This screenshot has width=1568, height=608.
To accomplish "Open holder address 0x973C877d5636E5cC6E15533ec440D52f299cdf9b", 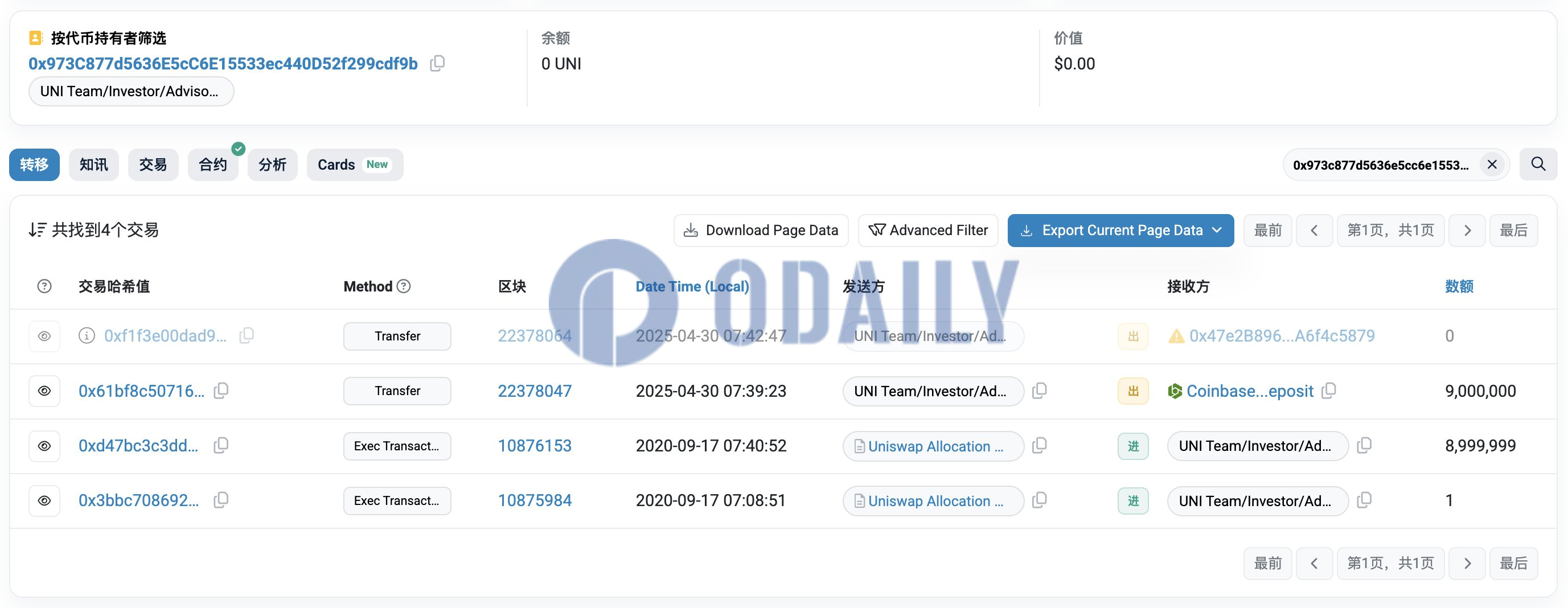I will point(223,63).
